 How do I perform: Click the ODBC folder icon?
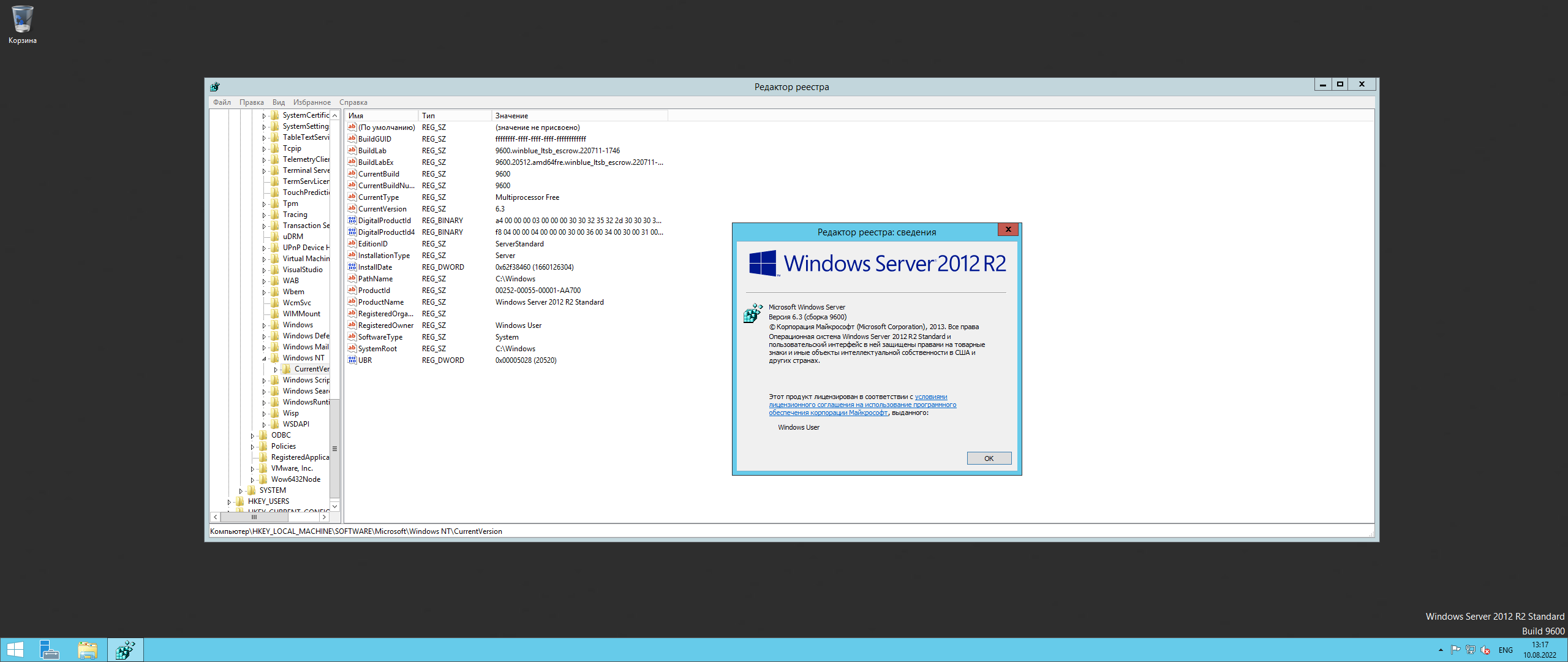(263, 435)
